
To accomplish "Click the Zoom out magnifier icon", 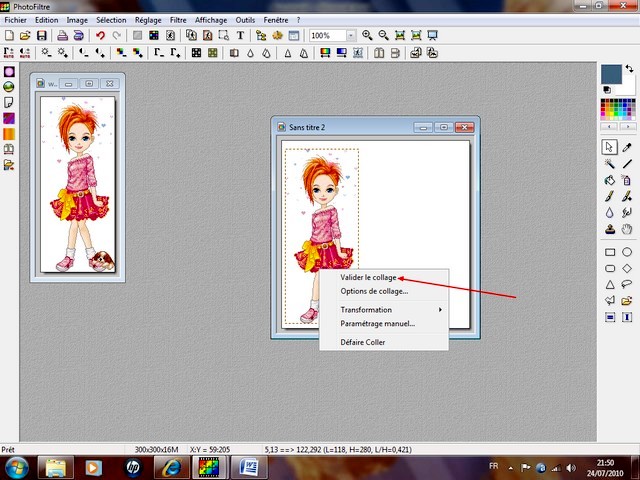I will tap(383, 36).
